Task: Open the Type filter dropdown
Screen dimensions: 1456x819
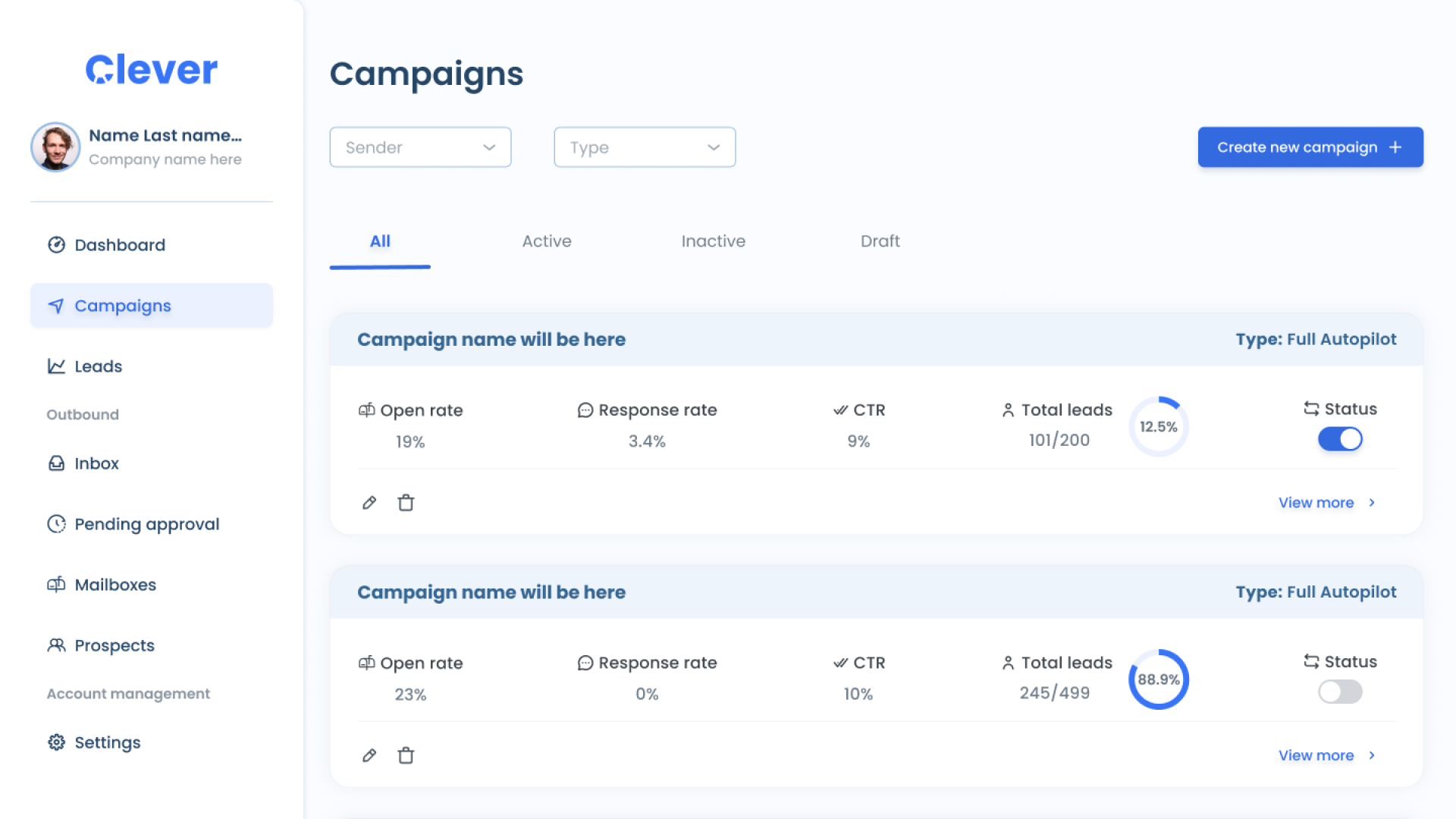Action: 645,147
